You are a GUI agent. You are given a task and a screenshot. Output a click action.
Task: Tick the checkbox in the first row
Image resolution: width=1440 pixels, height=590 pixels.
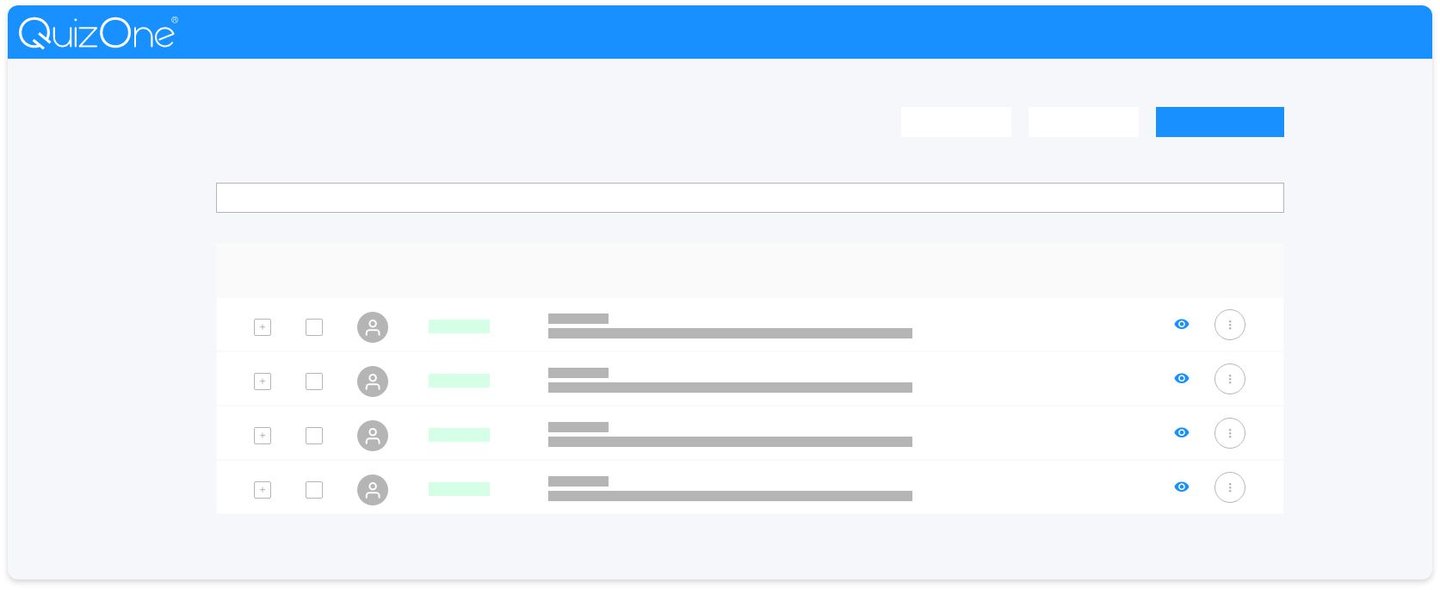click(314, 327)
